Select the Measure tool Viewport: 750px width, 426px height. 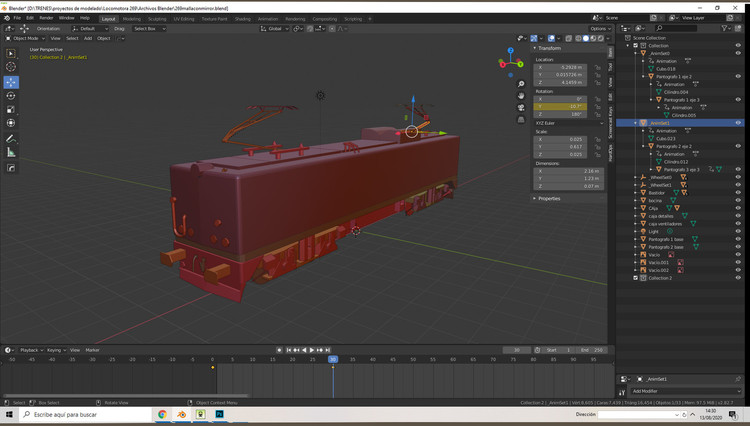(x=11, y=153)
